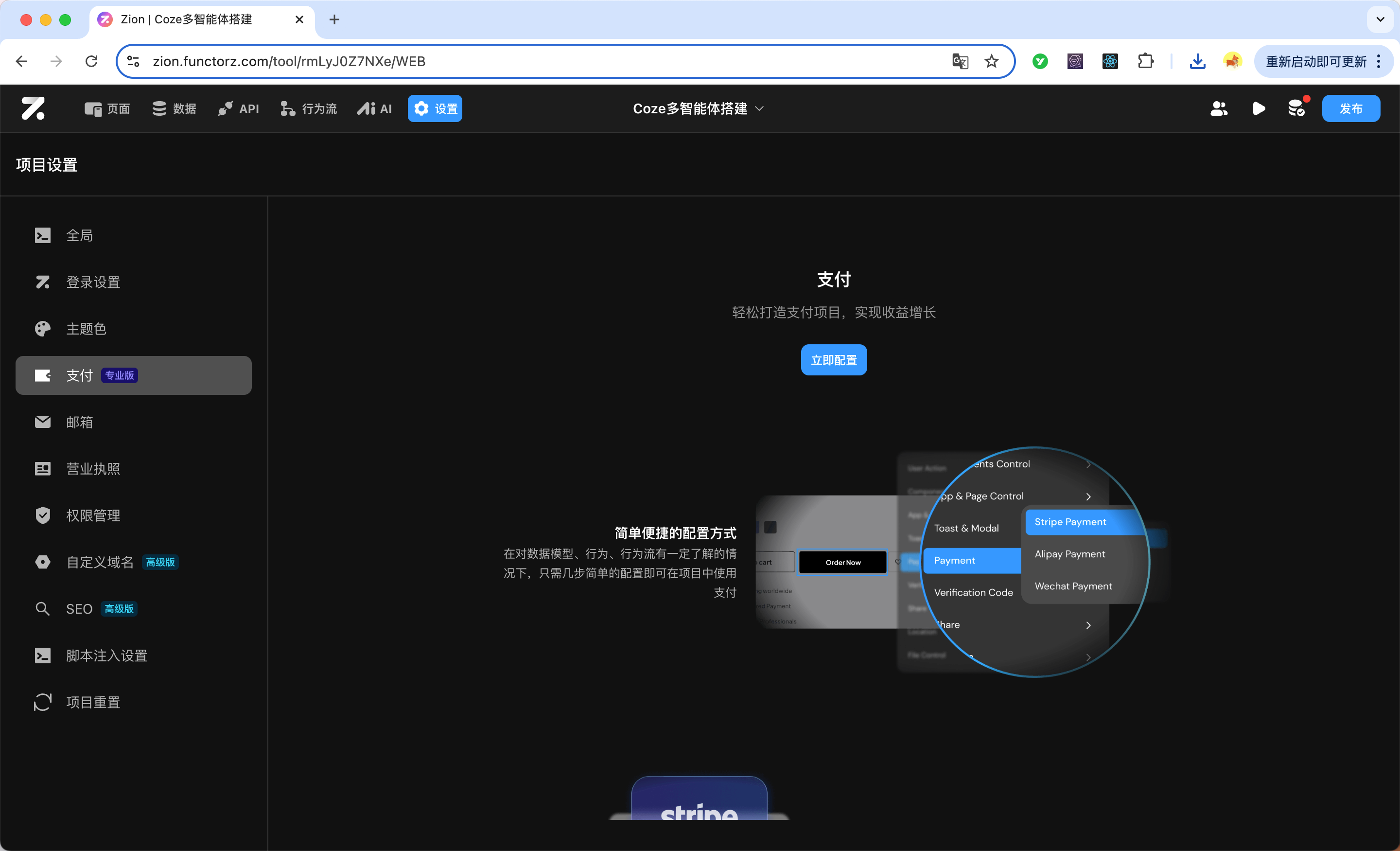Open the 页面 (Pages) tab
Screen dimensions: 1400x851
pyautogui.click(x=107, y=108)
